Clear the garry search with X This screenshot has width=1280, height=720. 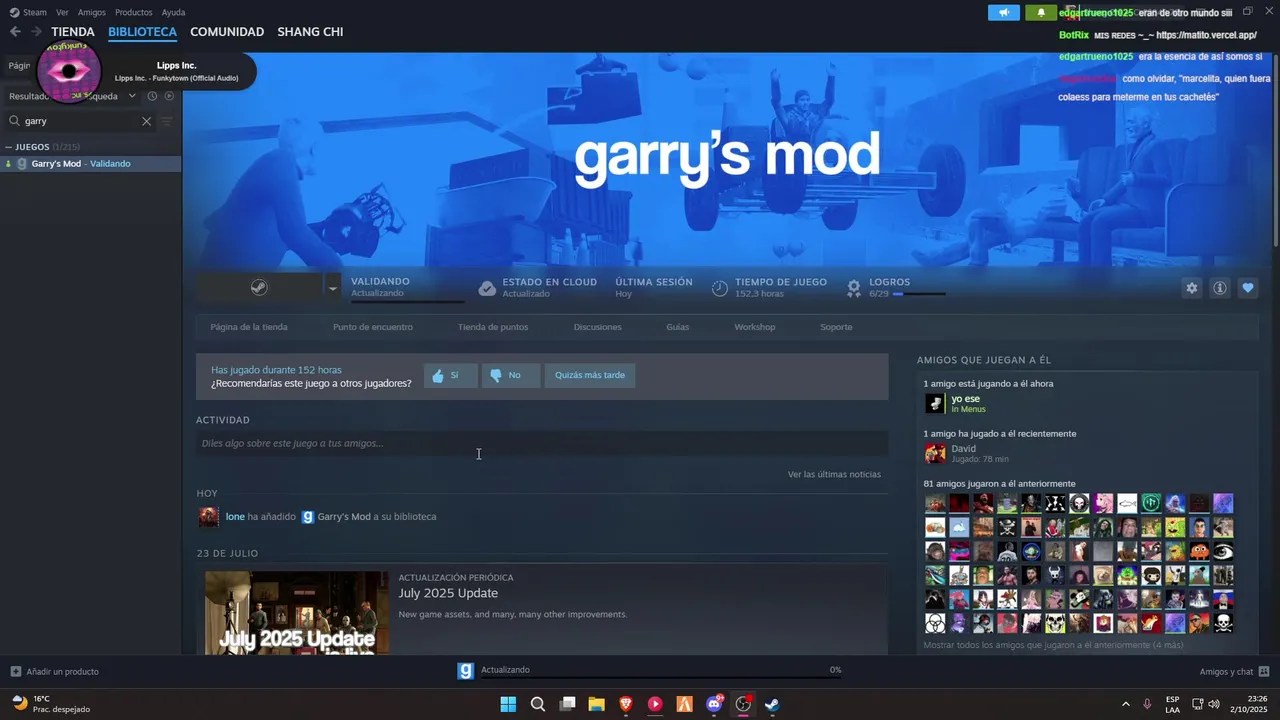[146, 121]
